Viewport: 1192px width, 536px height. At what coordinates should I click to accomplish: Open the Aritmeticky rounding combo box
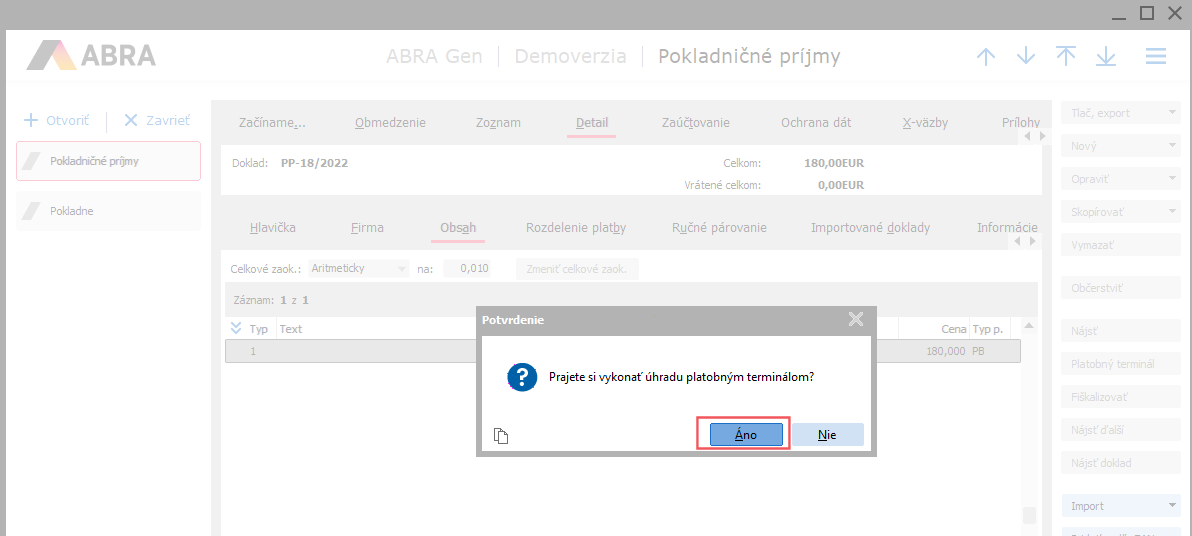click(x=359, y=268)
